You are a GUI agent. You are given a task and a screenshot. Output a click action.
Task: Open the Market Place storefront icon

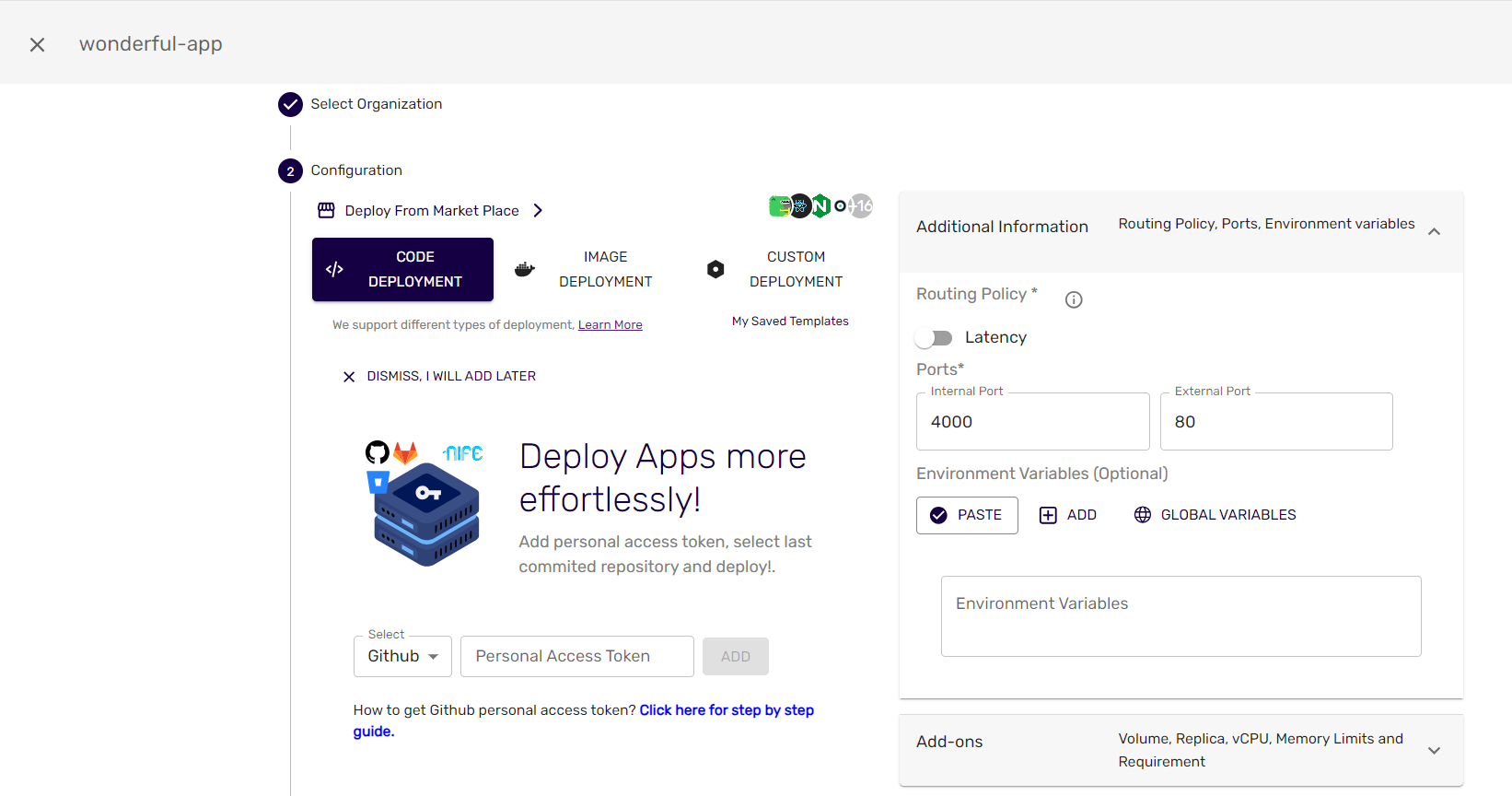(326, 210)
